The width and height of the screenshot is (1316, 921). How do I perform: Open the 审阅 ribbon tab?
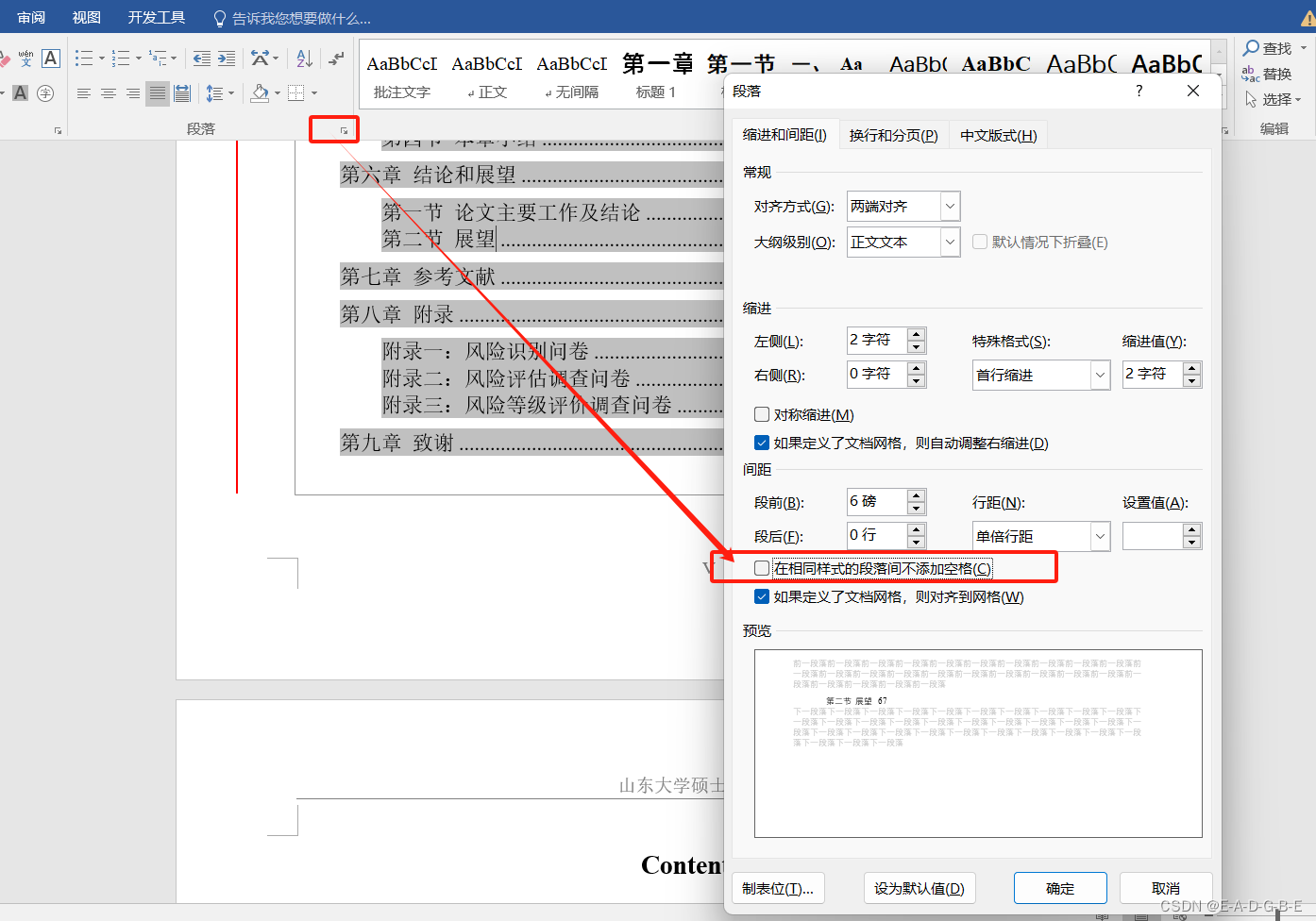coord(31,17)
